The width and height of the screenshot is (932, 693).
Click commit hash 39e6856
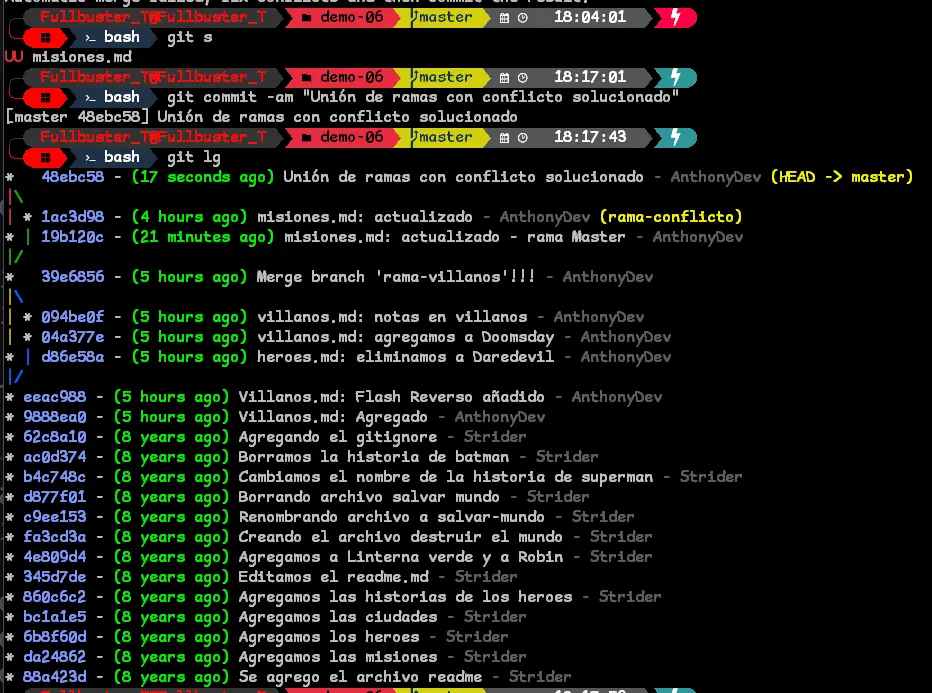[x=72, y=277]
